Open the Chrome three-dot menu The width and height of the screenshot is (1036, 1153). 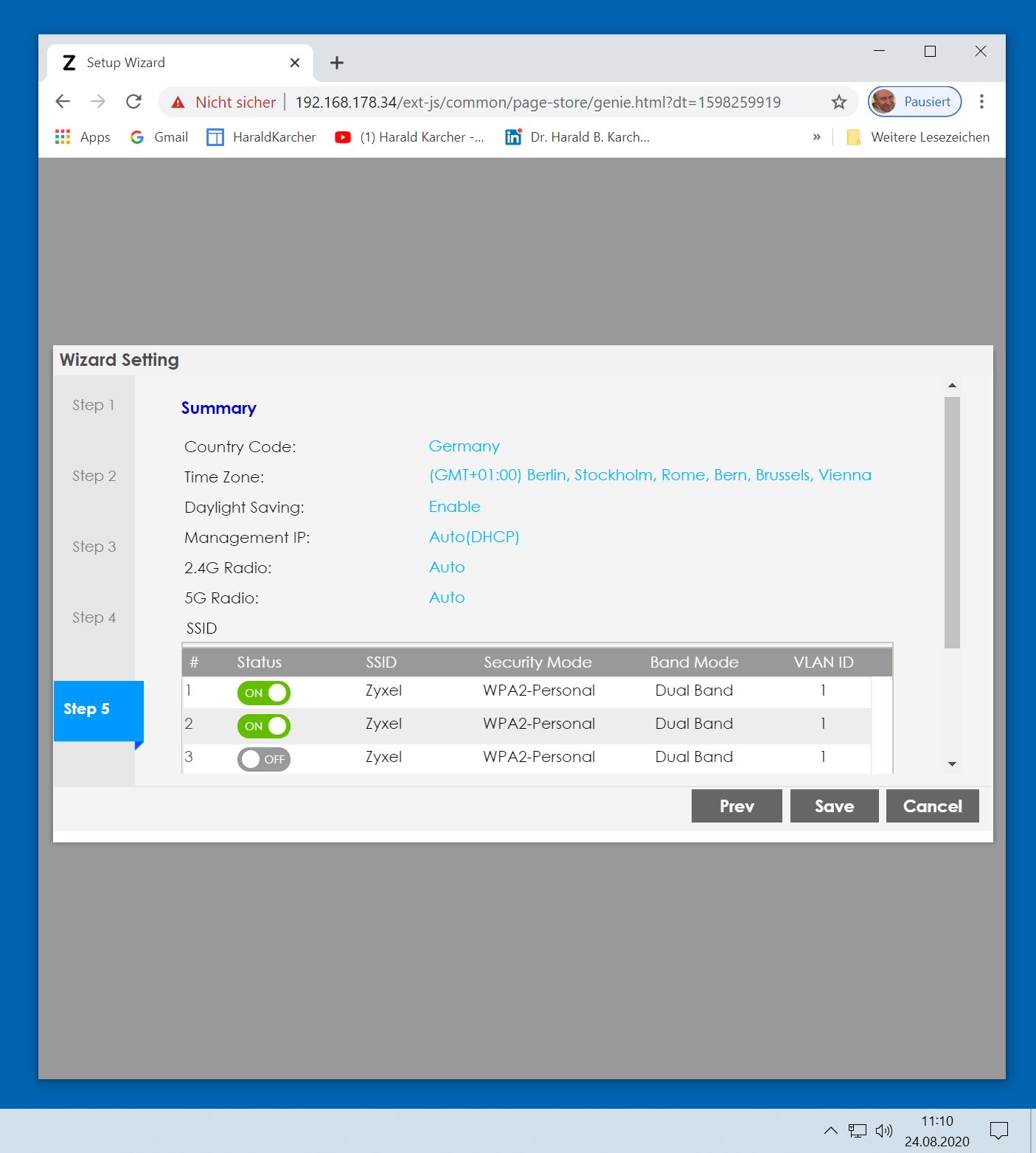point(981,102)
